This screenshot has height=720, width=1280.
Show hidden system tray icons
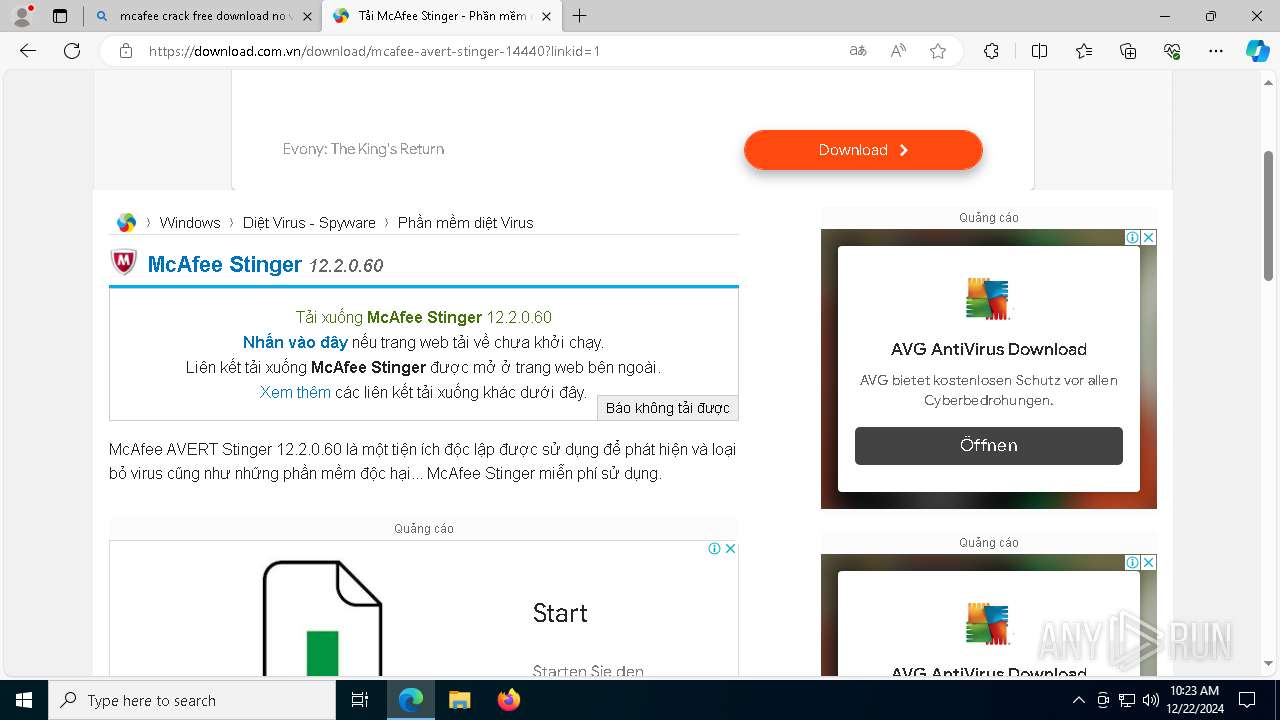[1079, 700]
